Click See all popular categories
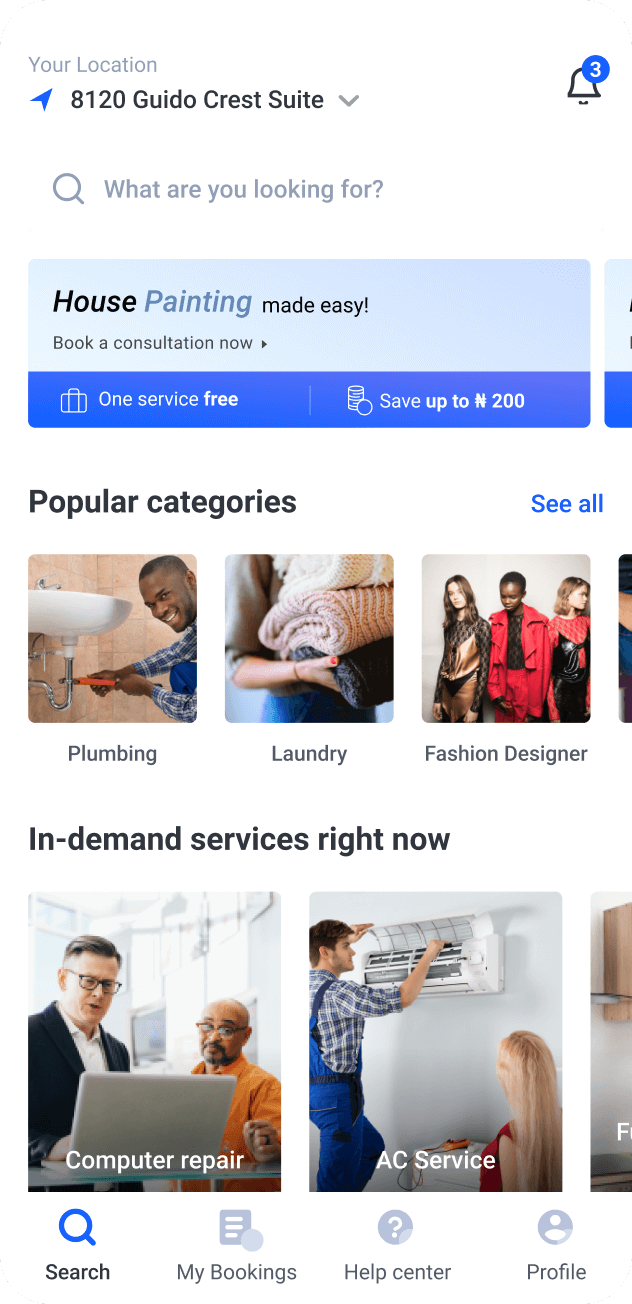The width and height of the screenshot is (632, 1304). (567, 503)
